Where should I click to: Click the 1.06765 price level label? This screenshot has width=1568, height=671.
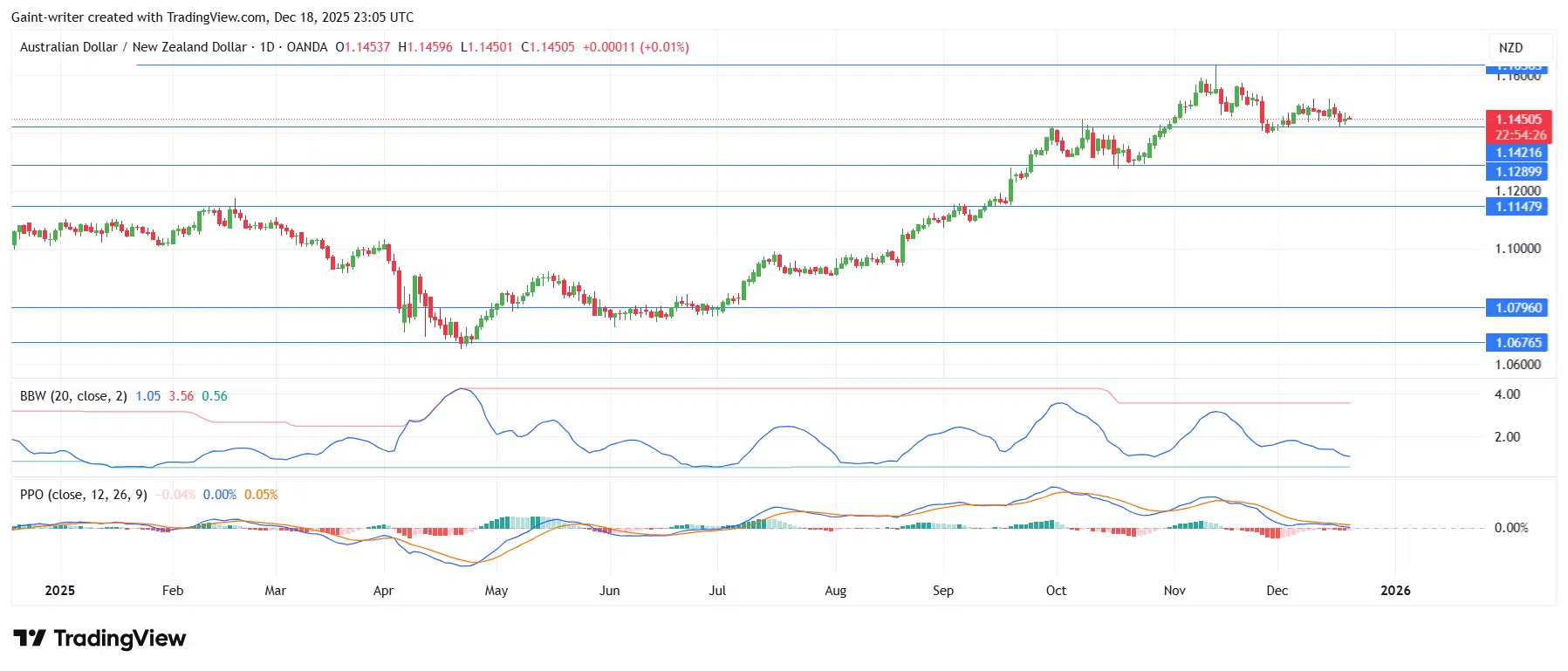(1518, 343)
